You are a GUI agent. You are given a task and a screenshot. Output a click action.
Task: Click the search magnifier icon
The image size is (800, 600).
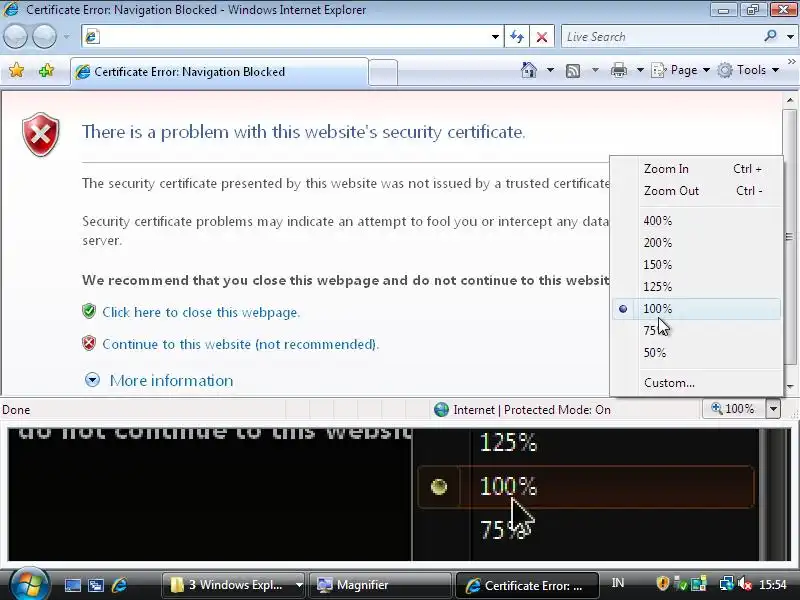tap(770, 36)
